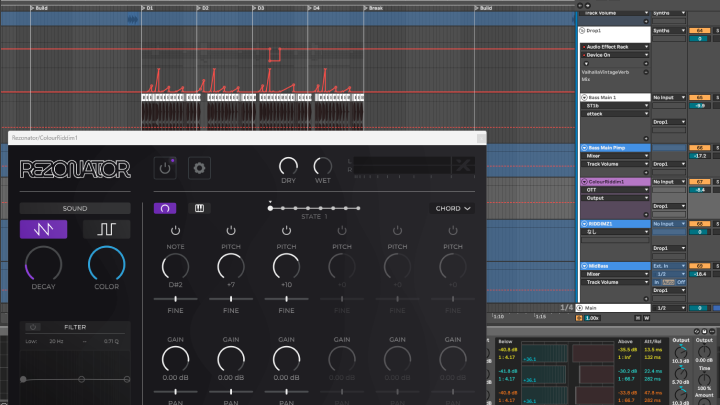720x405 pixels.
Task: Toggle the Rezonator main power button
Action: [x=165, y=168]
